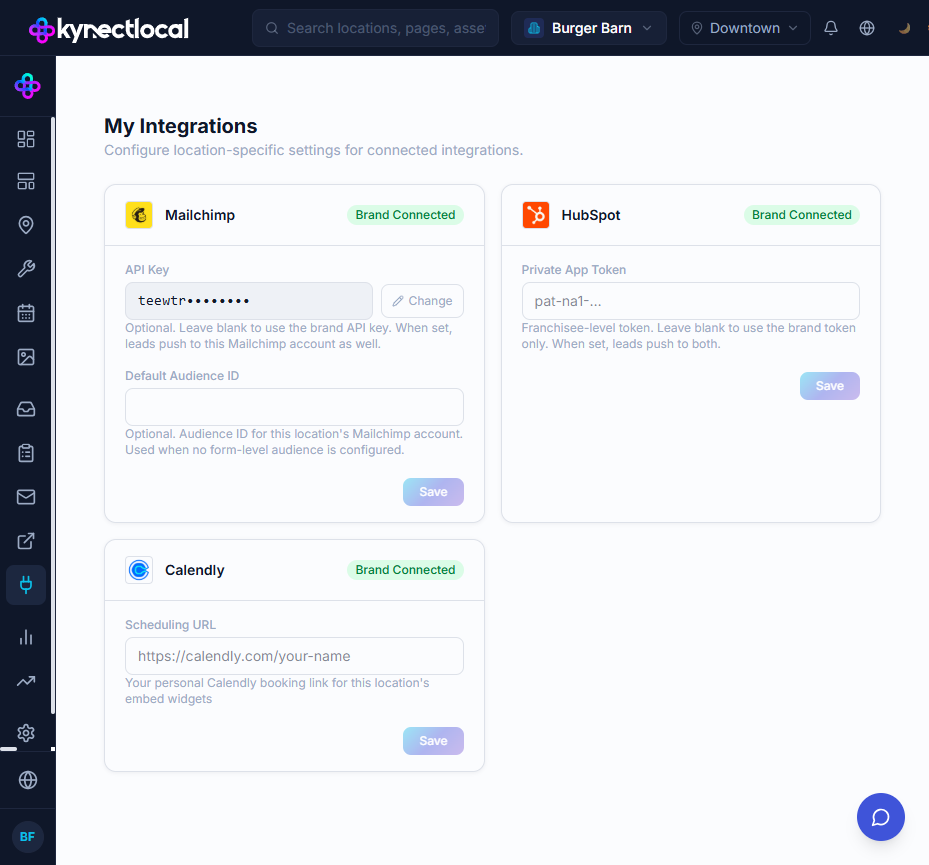The height and width of the screenshot is (865, 929).
Task: Open the trending line icon in sidebar
Action: coord(26,681)
